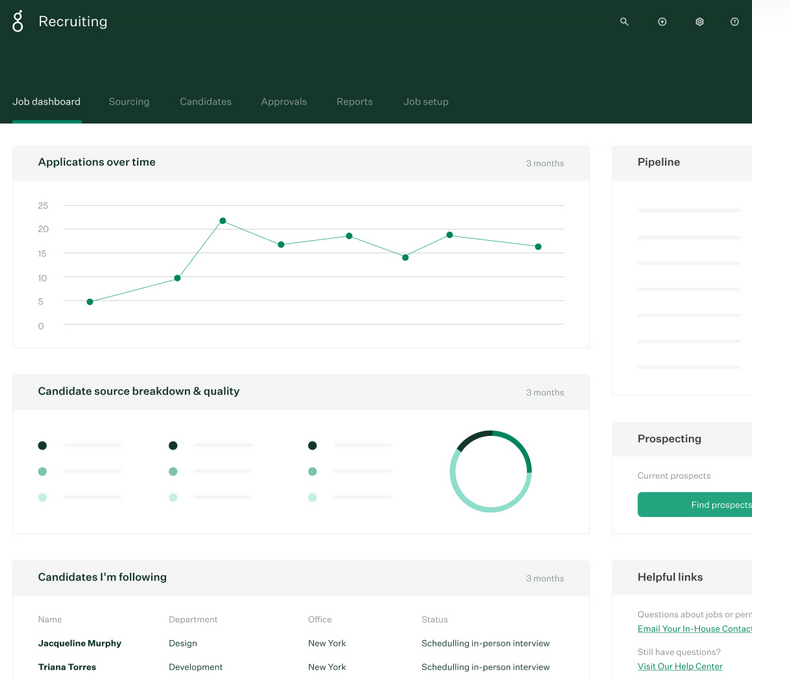Open Email Your In-House Contact link

click(694, 629)
